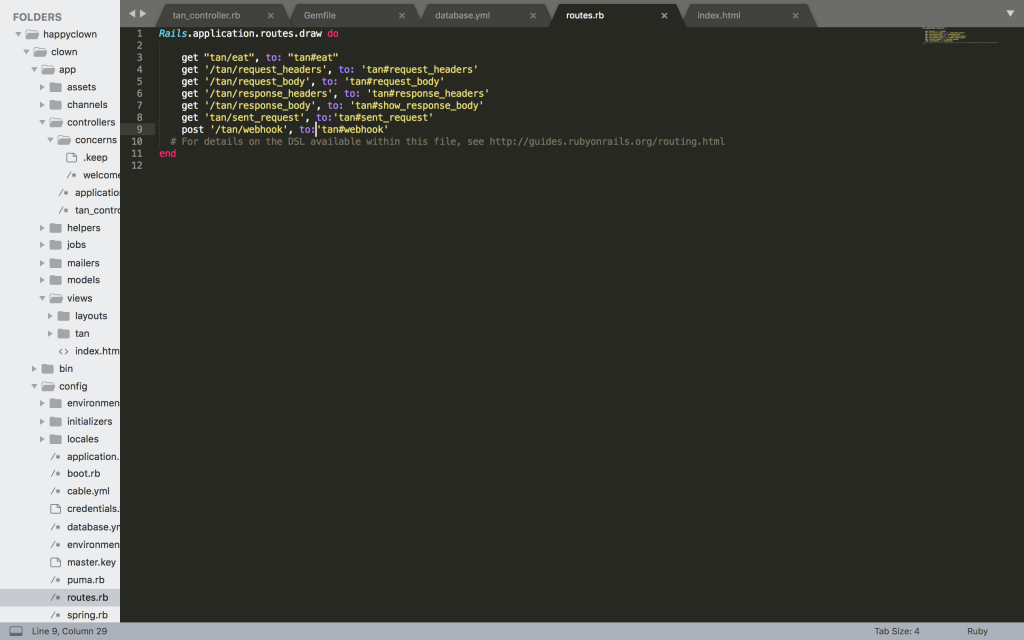Click the channels folder icon
Image resolution: width=1024 pixels, height=640 pixels.
(56, 104)
